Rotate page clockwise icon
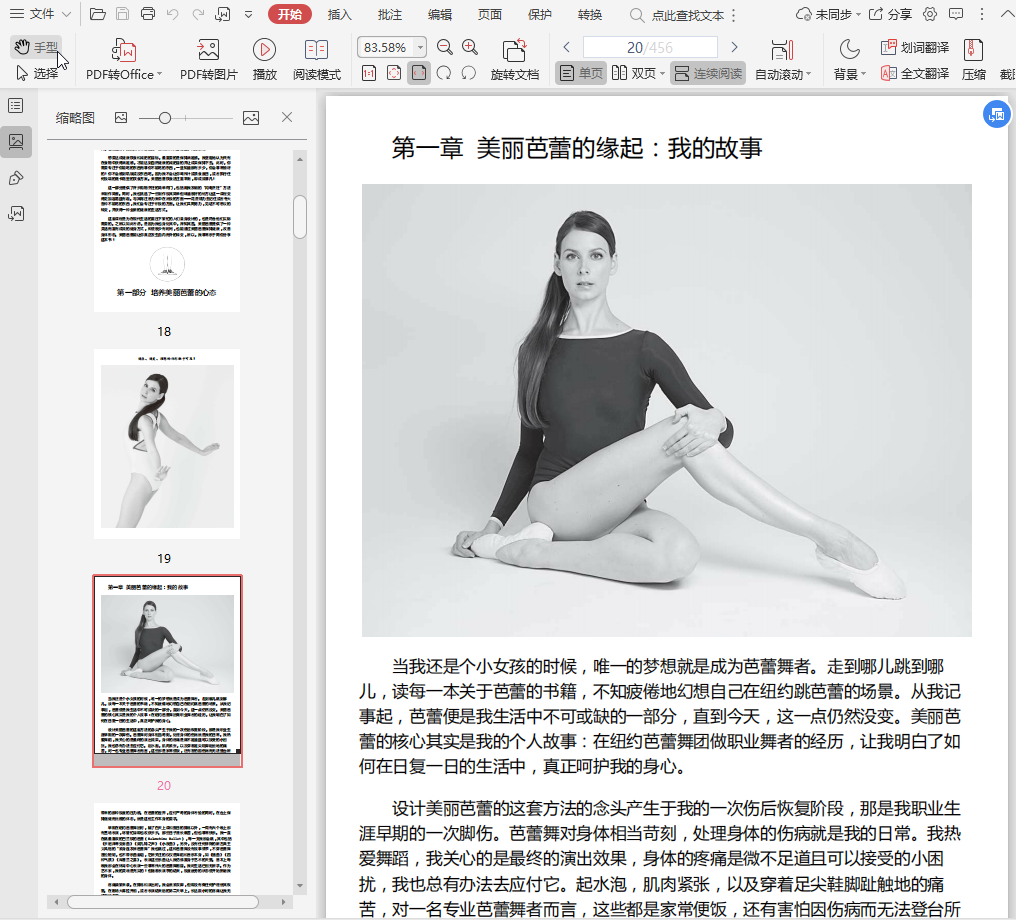The height and width of the screenshot is (920, 1016). pos(444,73)
